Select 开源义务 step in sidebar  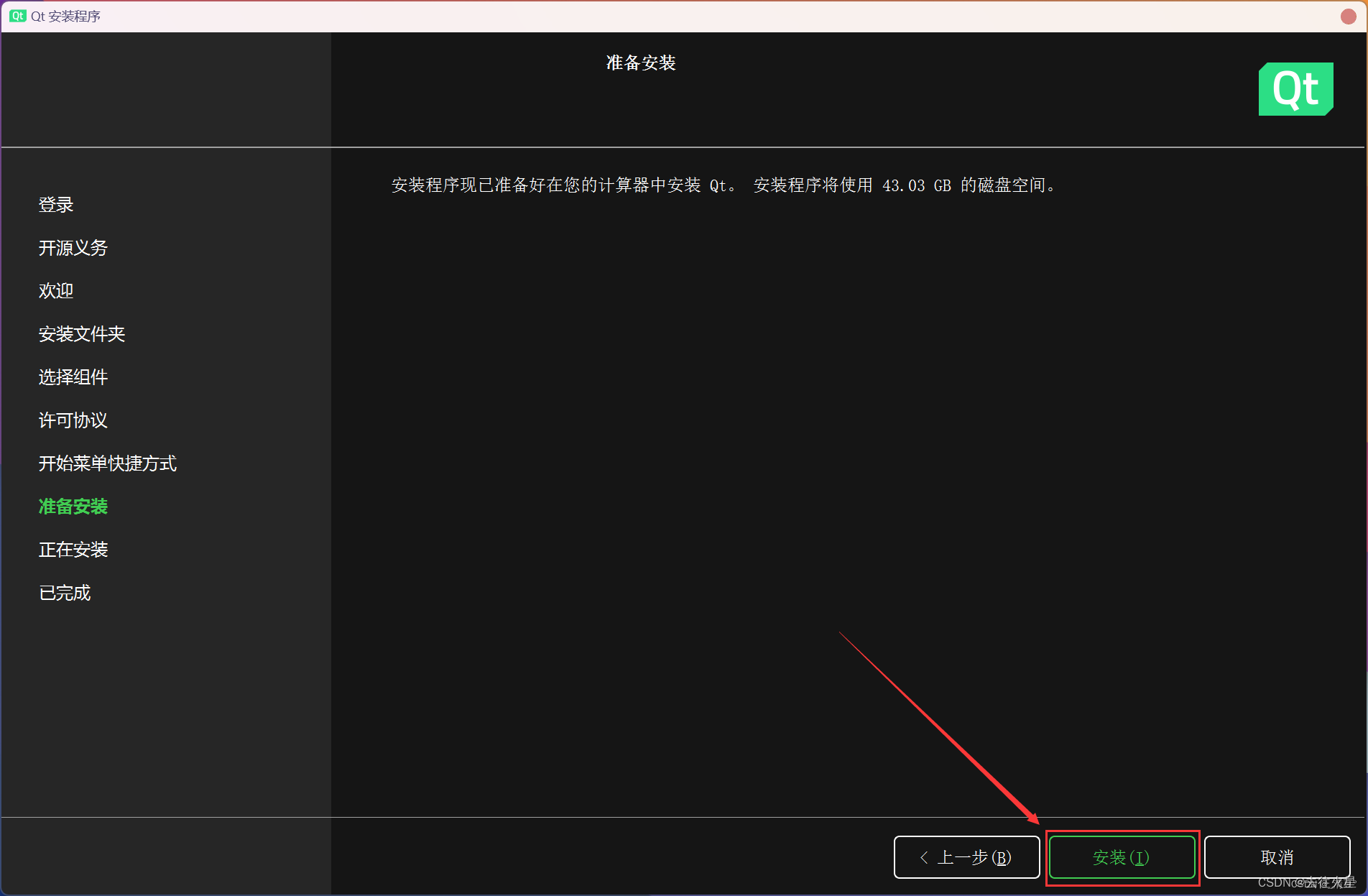[73, 248]
